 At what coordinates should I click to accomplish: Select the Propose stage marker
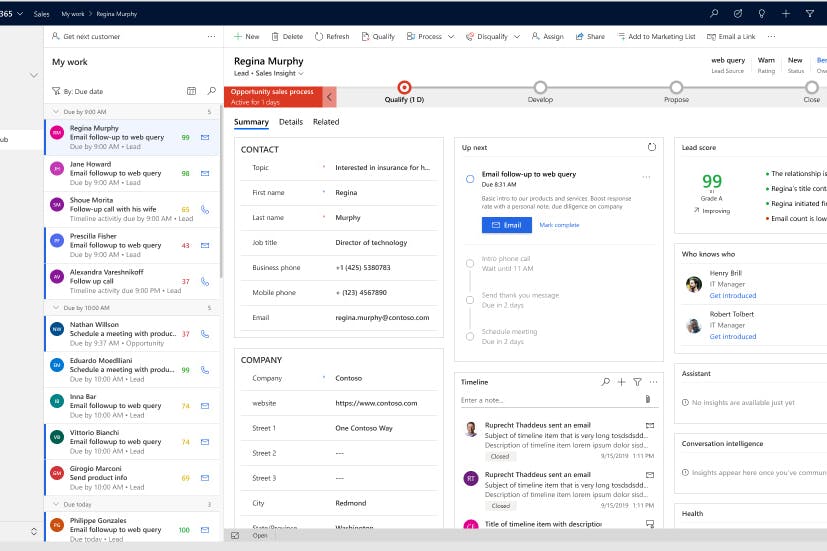(x=676, y=88)
